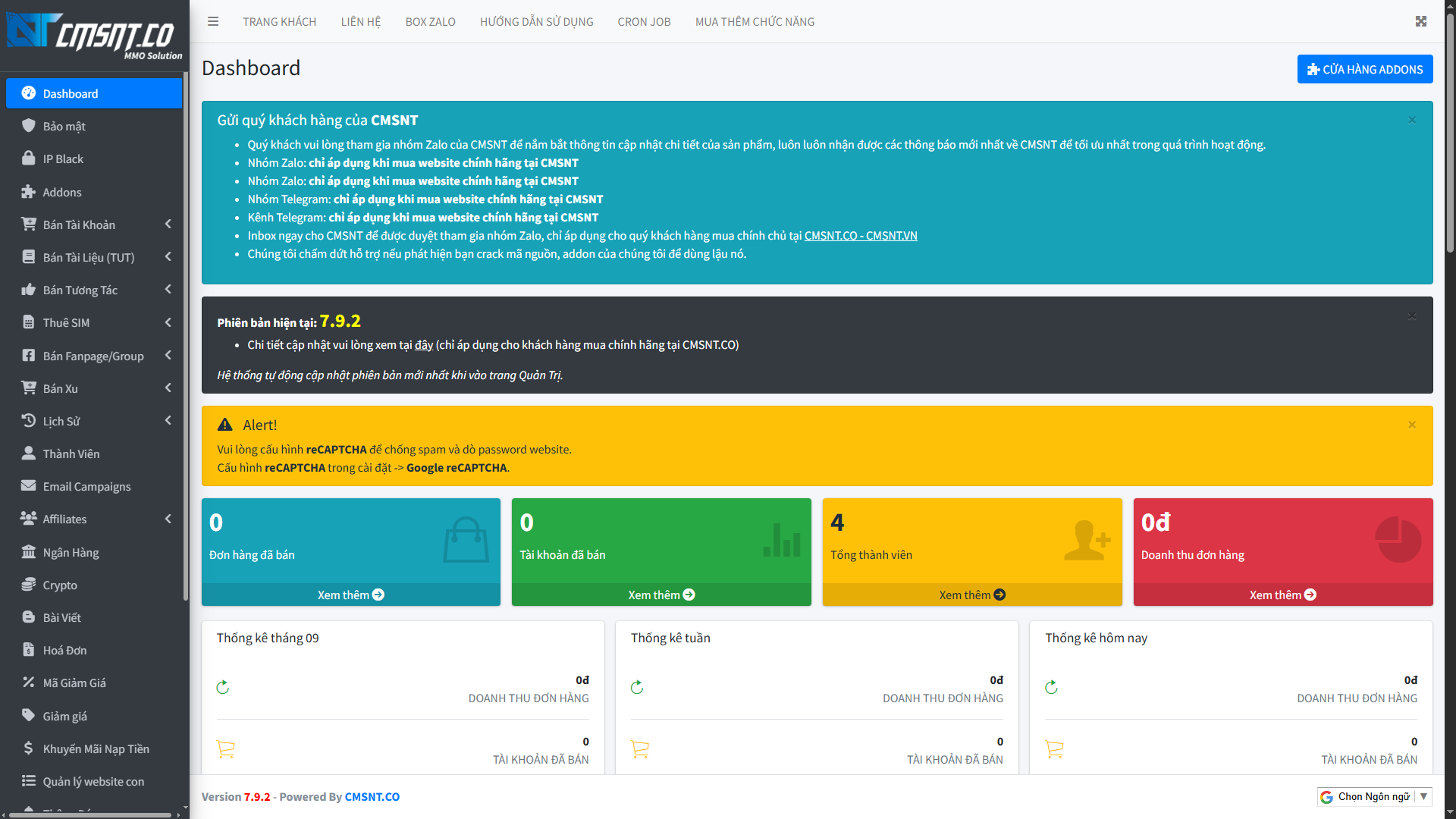
Task: Click Thành Viên user icon
Action: tap(29, 453)
